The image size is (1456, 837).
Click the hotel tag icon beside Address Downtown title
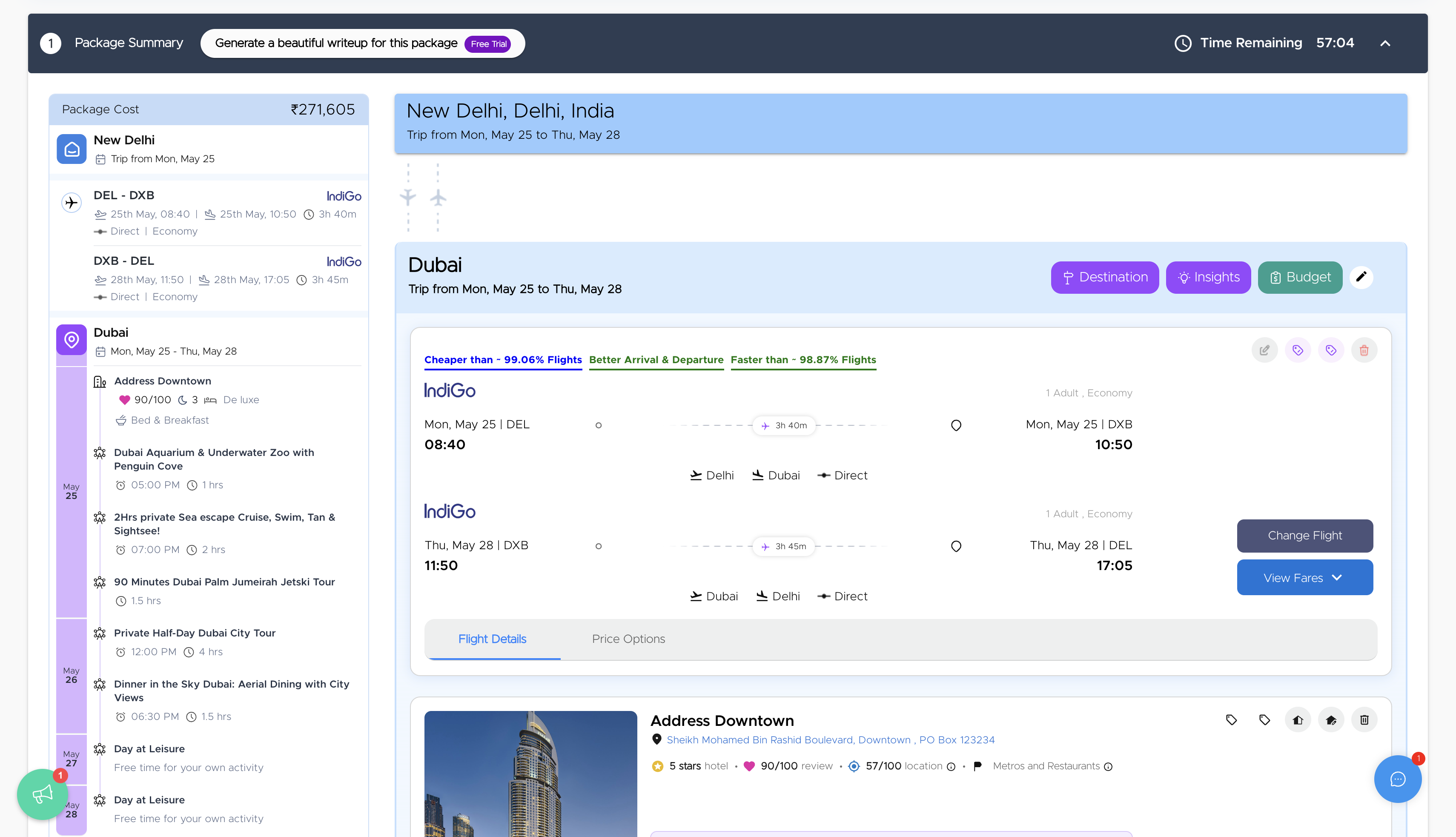[x=1231, y=720]
